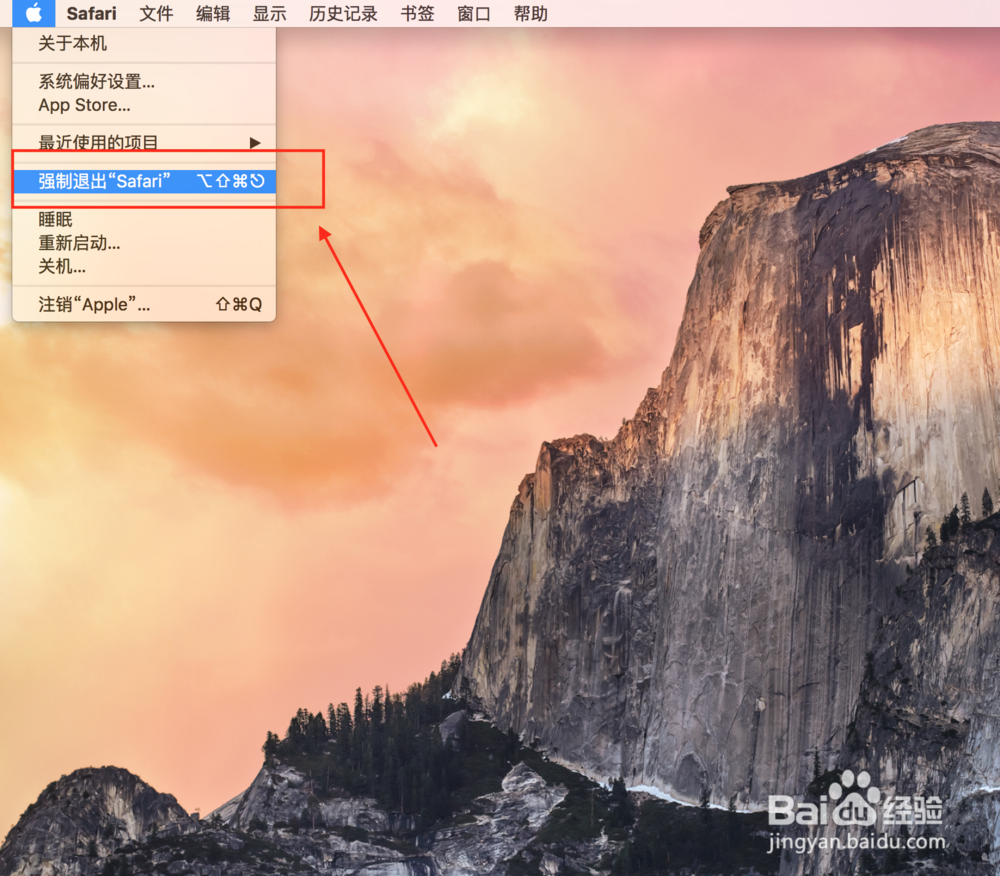The image size is (1000, 876).
Task: Choose 关机… from the menu
Action: point(144,266)
